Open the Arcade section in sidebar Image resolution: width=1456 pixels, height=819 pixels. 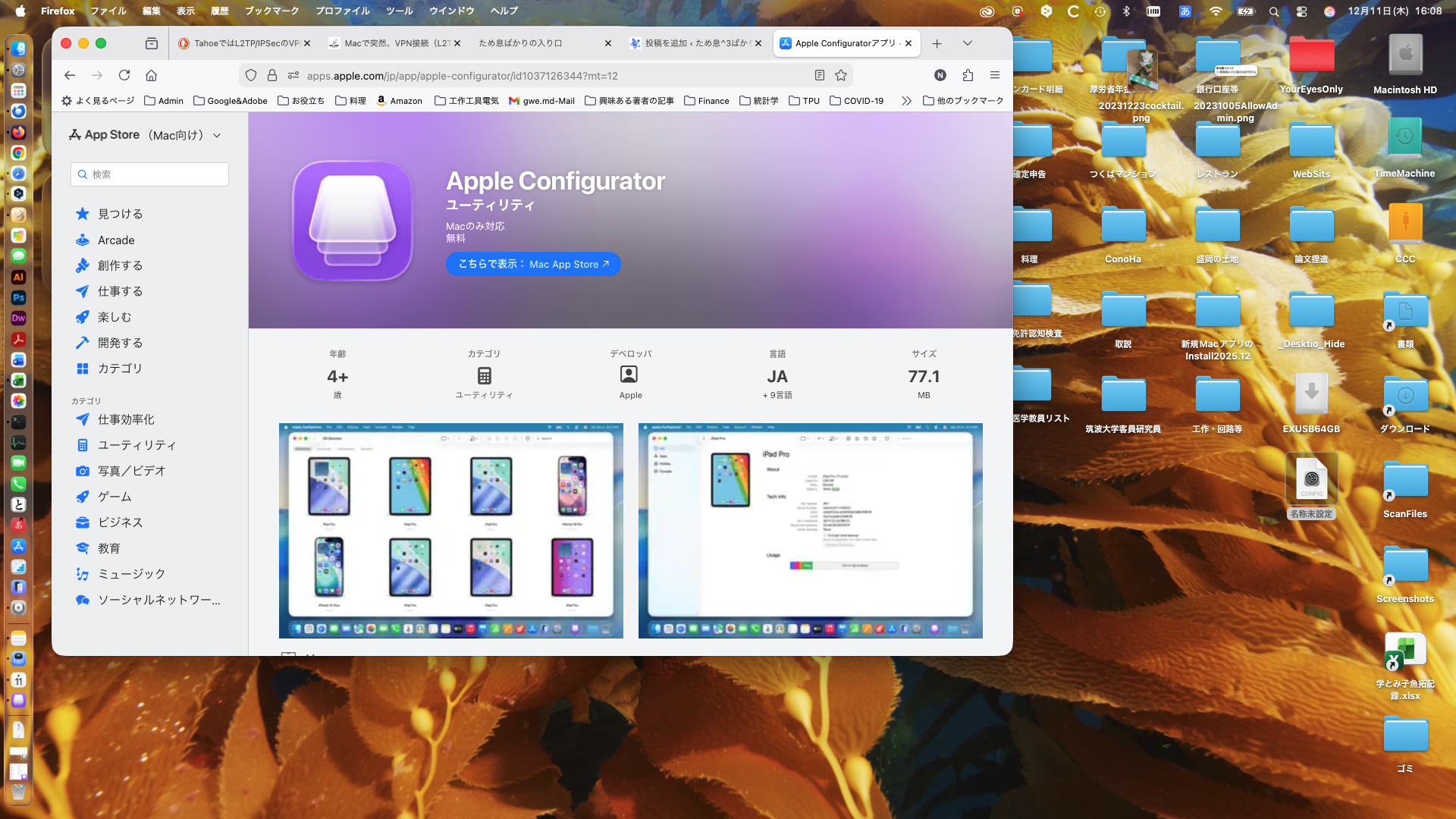point(116,240)
